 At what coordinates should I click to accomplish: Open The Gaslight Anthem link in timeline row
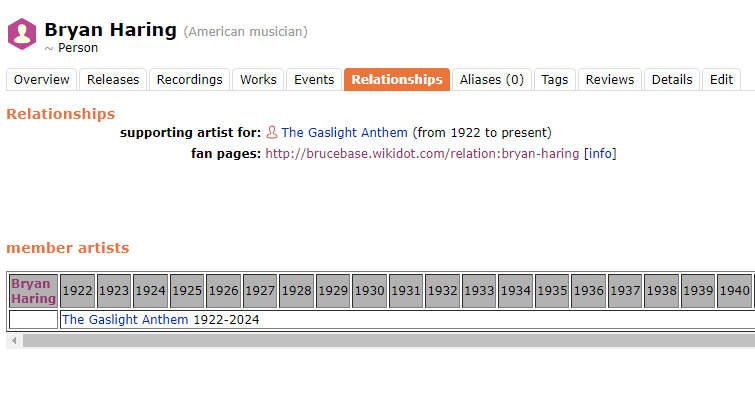125,320
